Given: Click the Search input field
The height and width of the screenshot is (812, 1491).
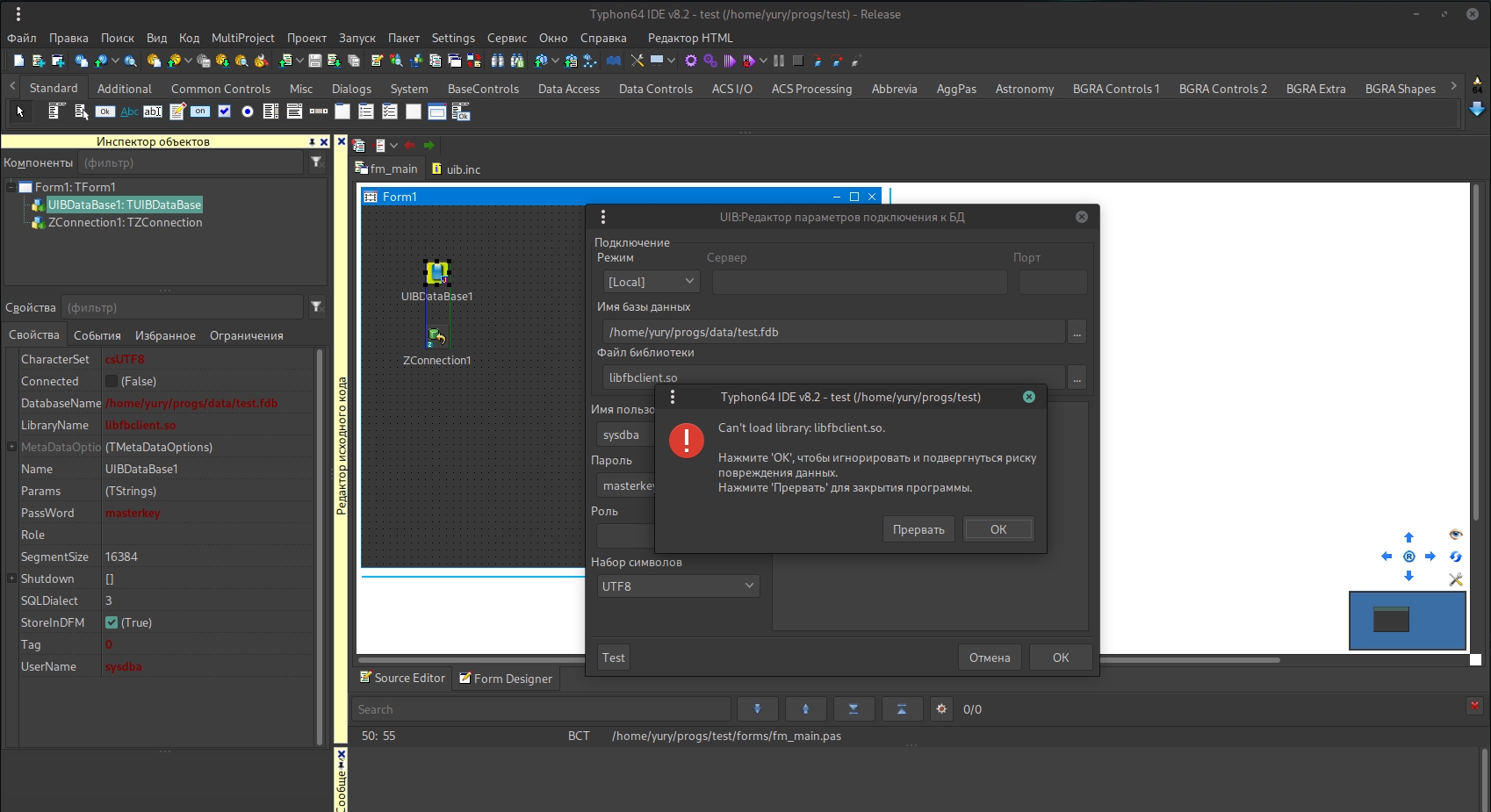Looking at the screenshot, I should pos(542,709).
